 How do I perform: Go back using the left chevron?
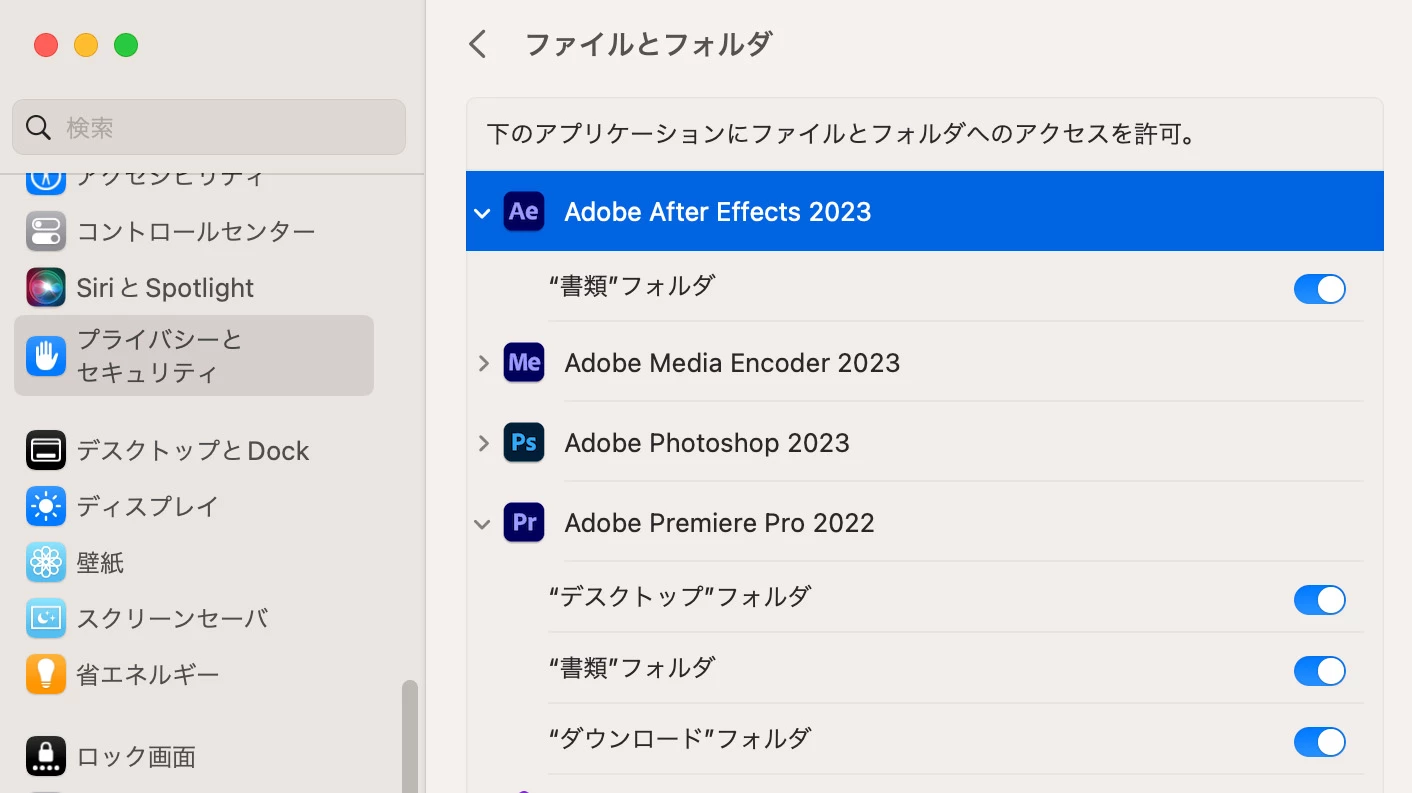[x=478, y=44]
